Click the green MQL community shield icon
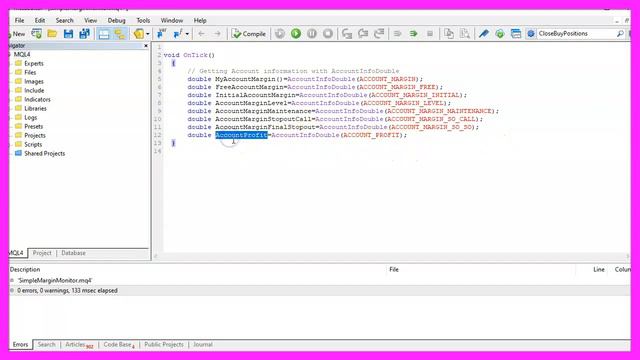 [500, 33]
